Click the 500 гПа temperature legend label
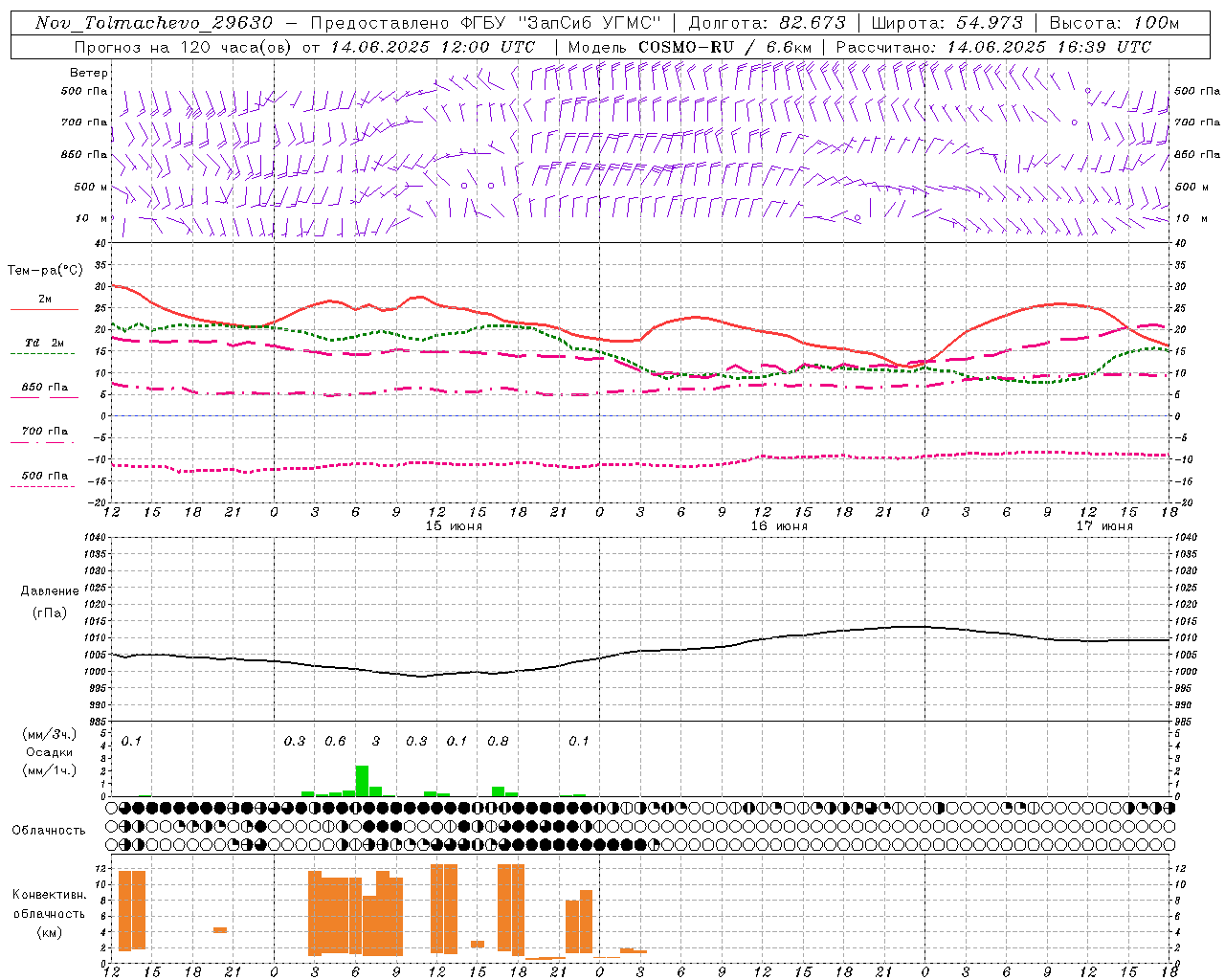1225x980 pixels. click(x=45, y=476)
